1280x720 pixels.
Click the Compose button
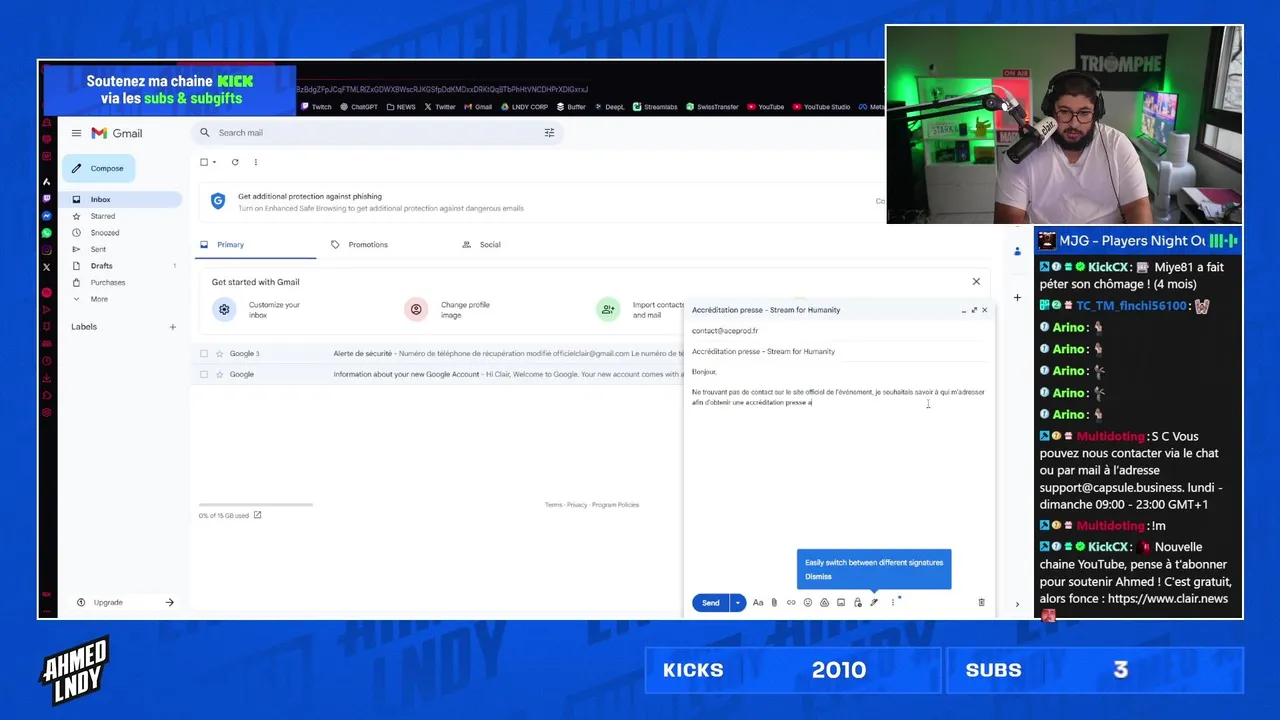(99, 168)
